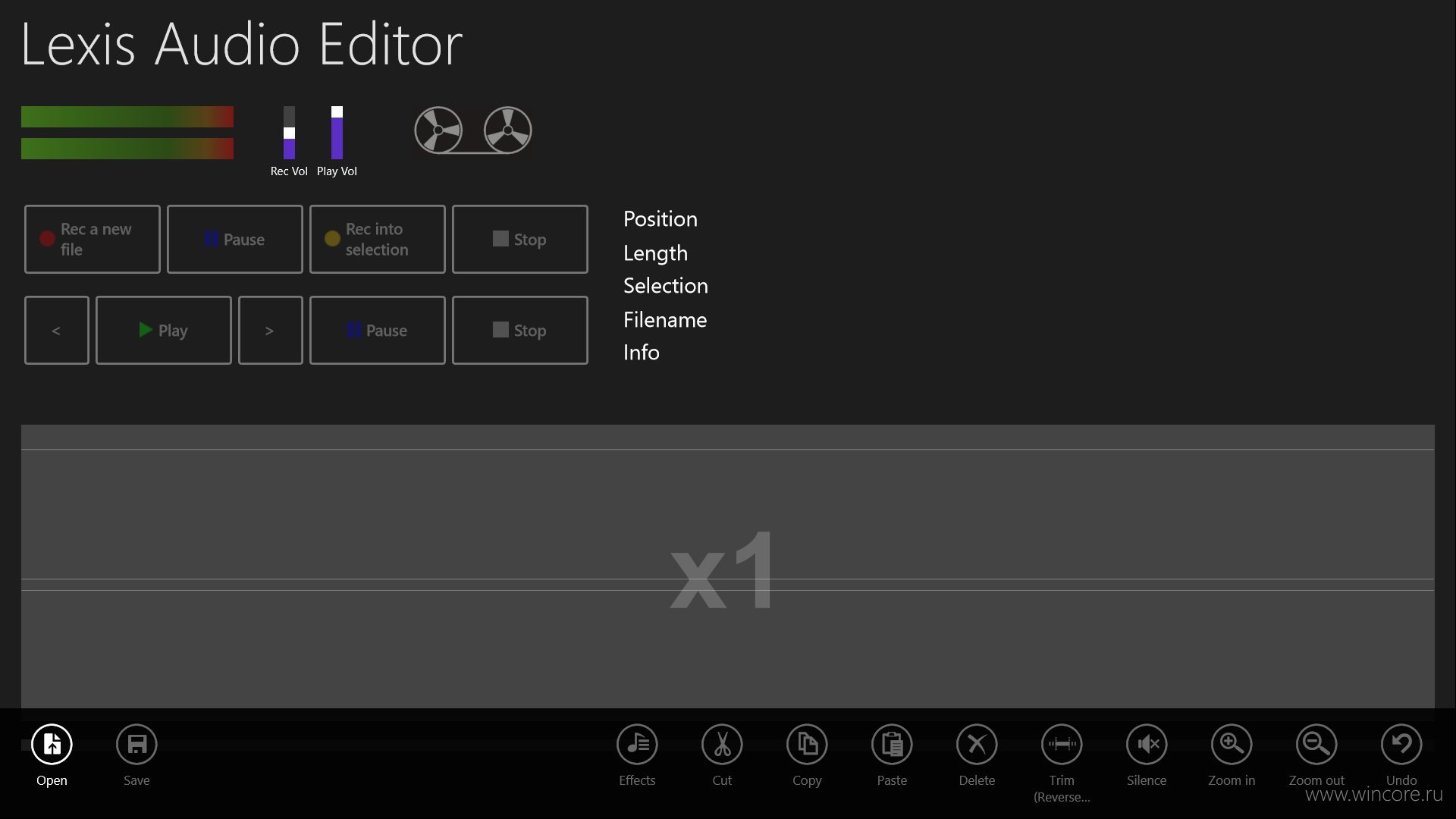Stop the recording
The width and height of the screenshot is (1456, 819).
click(x=520, y=239)
